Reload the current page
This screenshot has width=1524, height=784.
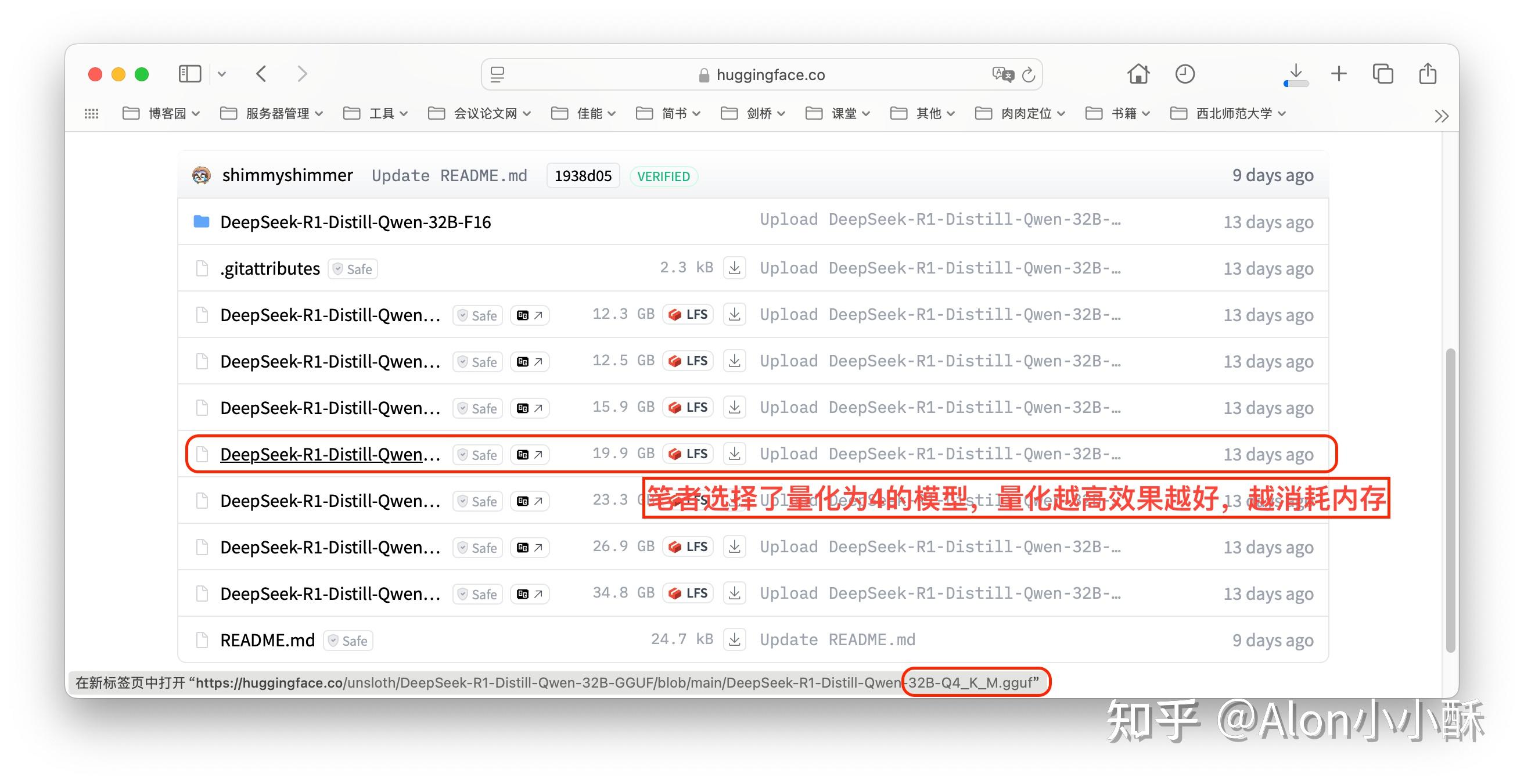1029,74
